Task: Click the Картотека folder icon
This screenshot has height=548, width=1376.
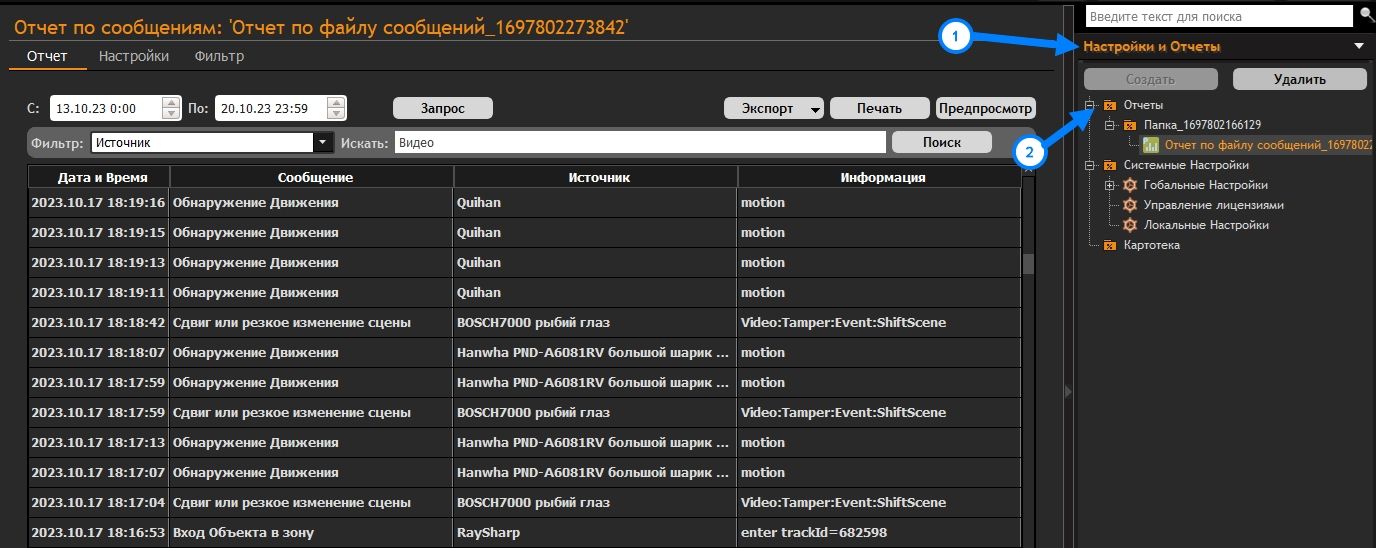Action: [1110, 245]
